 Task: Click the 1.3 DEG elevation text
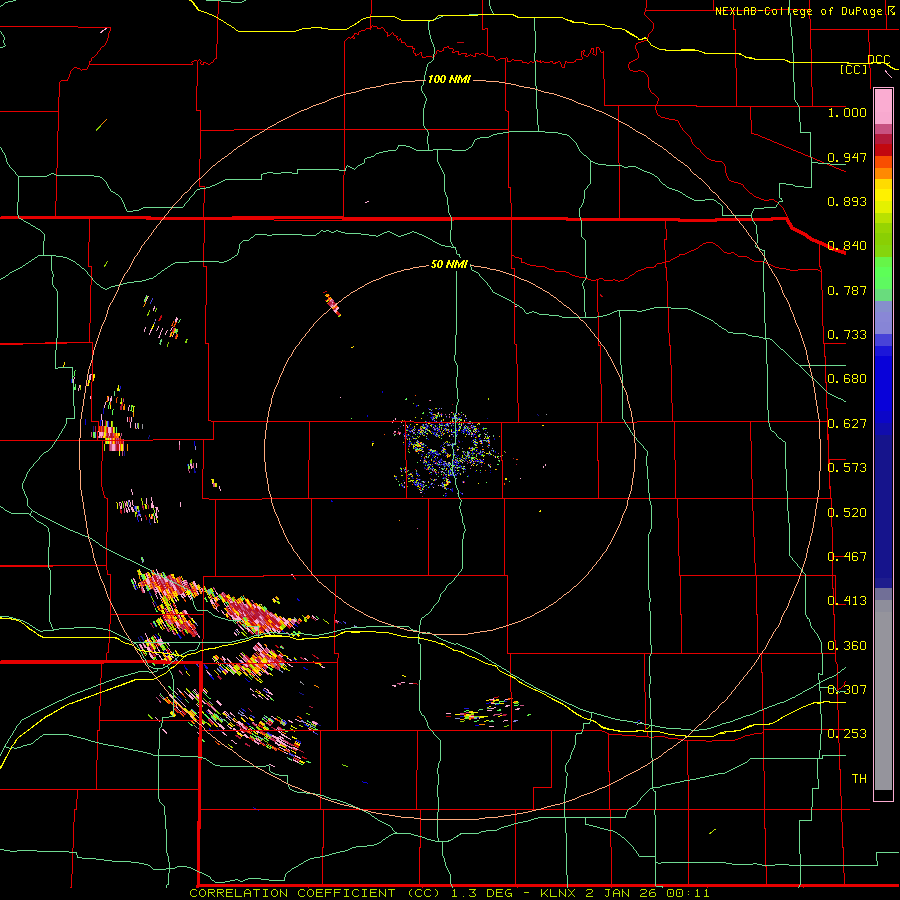pyautogui.click(x=480, y=893)
